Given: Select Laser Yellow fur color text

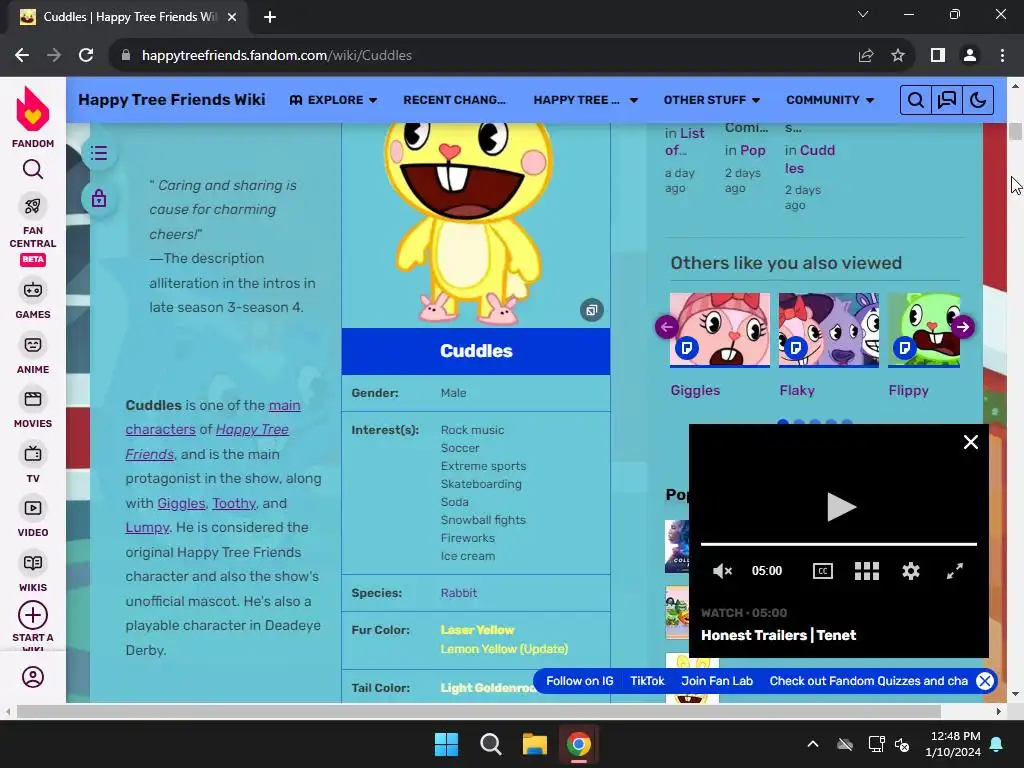Looking at the screenshot, I should [x=477, y=630].
